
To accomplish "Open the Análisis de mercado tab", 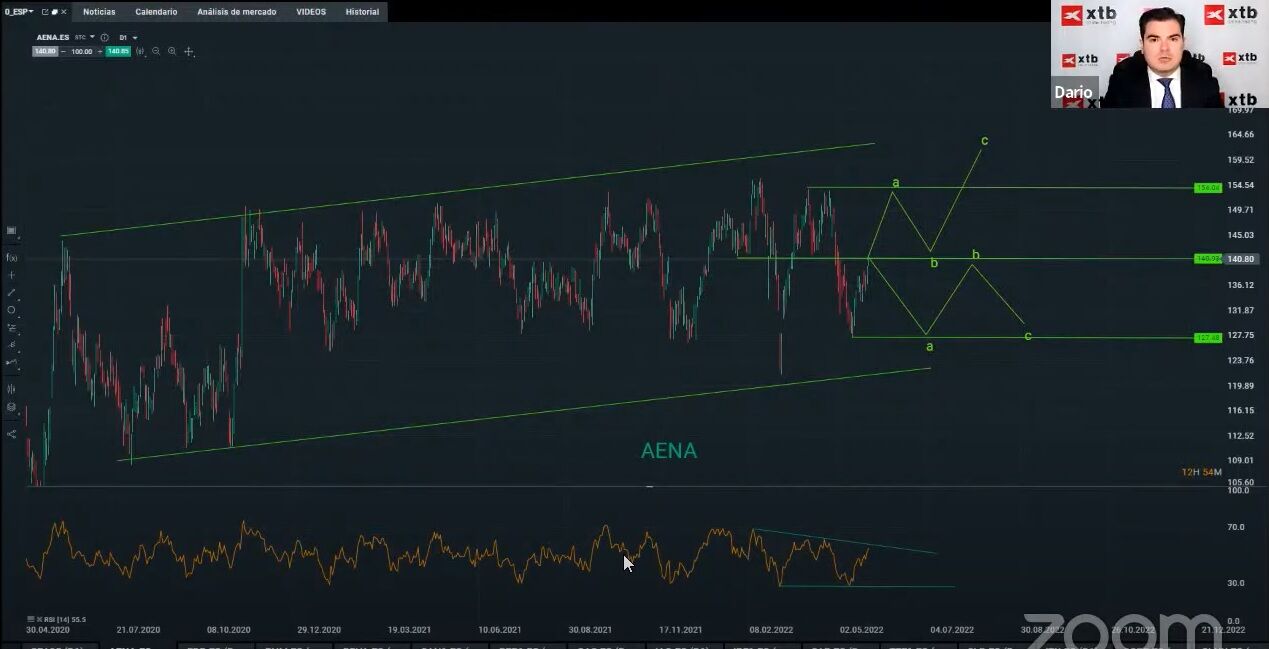I will click(x=238, y=12).
